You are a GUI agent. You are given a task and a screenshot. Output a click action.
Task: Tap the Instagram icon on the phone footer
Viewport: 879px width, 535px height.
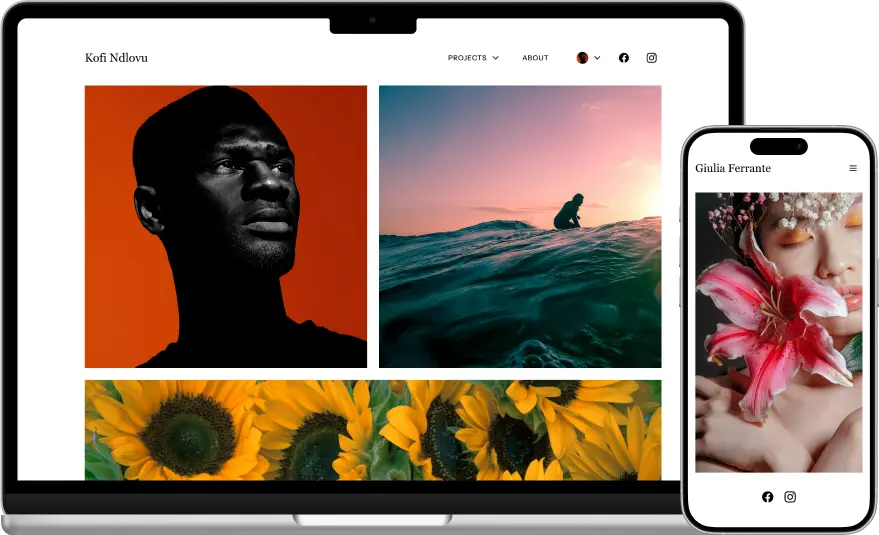(x=790, y=497)
